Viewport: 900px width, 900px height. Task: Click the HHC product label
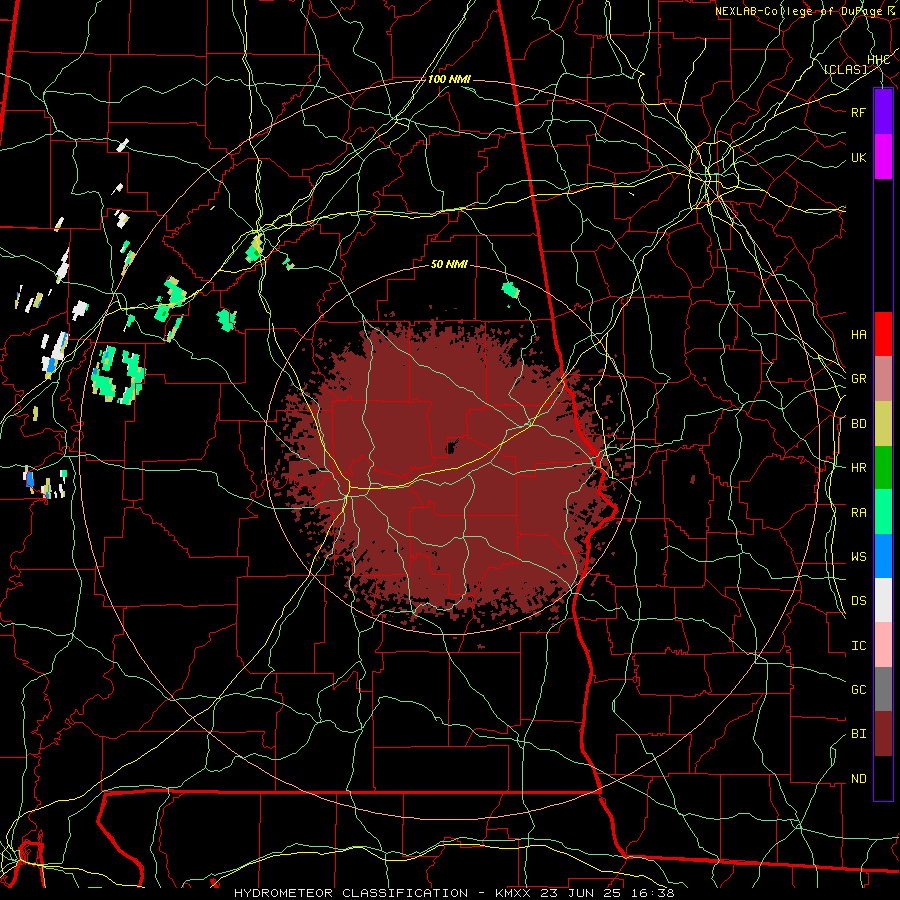click(878, 60)
